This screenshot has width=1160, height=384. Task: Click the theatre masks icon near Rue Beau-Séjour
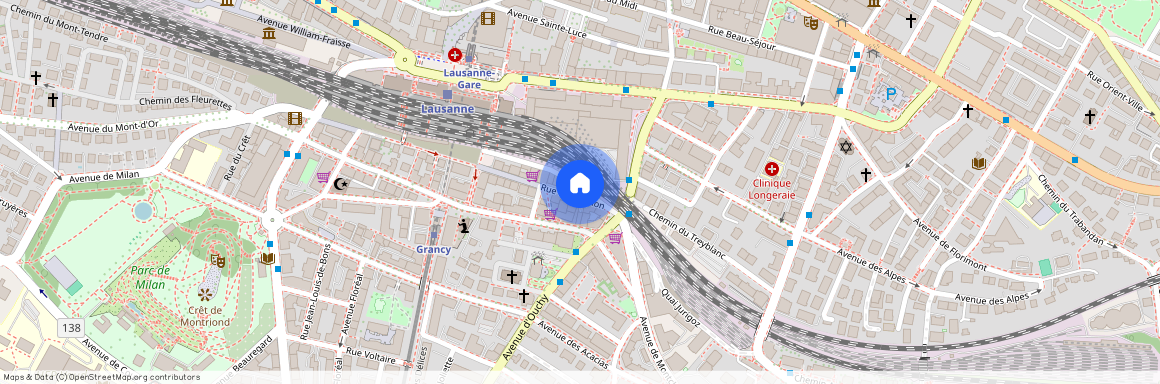click(x=812, y=23)
